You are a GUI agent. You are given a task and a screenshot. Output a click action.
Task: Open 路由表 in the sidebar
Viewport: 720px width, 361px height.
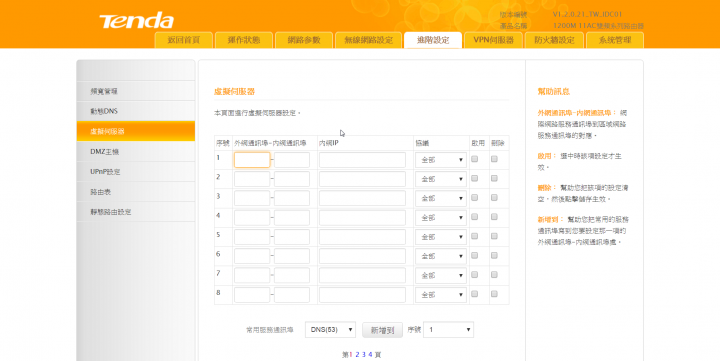pyautogui.click(x=136, y=192)
